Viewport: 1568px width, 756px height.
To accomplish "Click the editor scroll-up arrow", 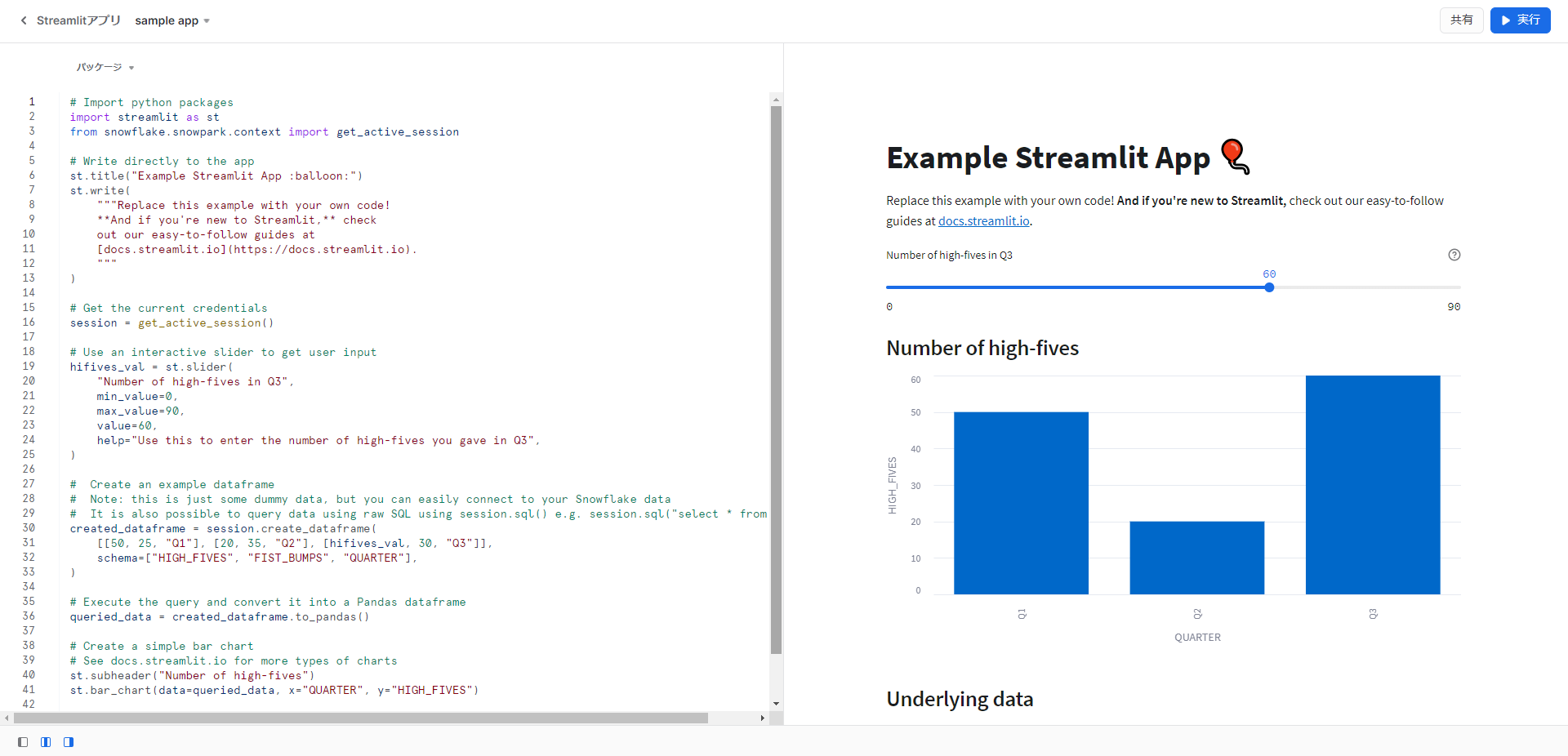I will tap(776, 100).
